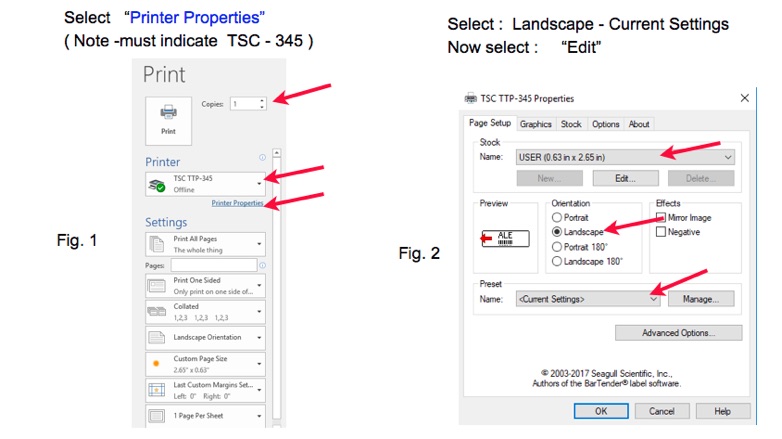
Task: Select the Portrait 180° radio button
Action: [557, 247]
